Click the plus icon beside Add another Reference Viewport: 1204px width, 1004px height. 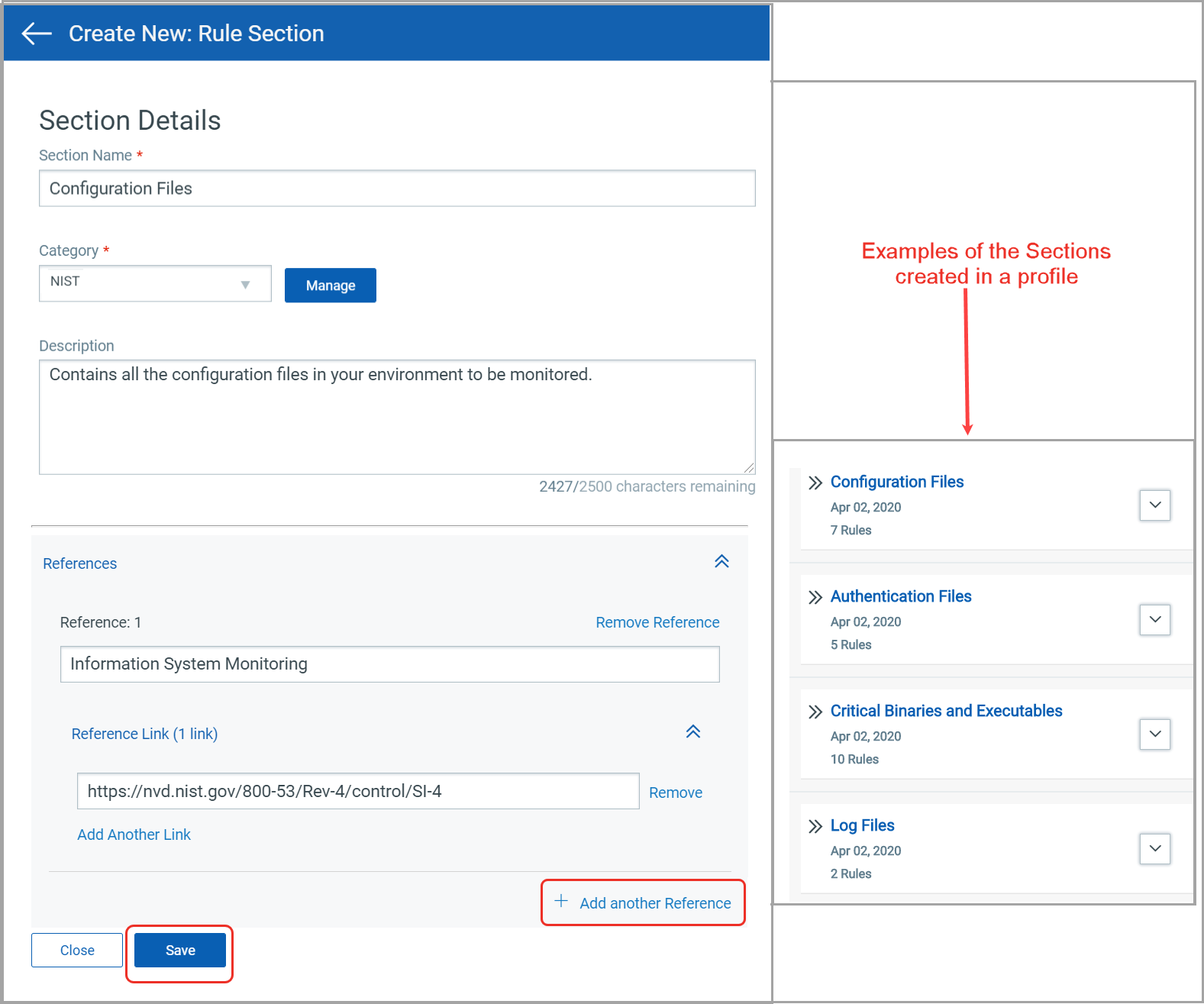pos(561,901)
